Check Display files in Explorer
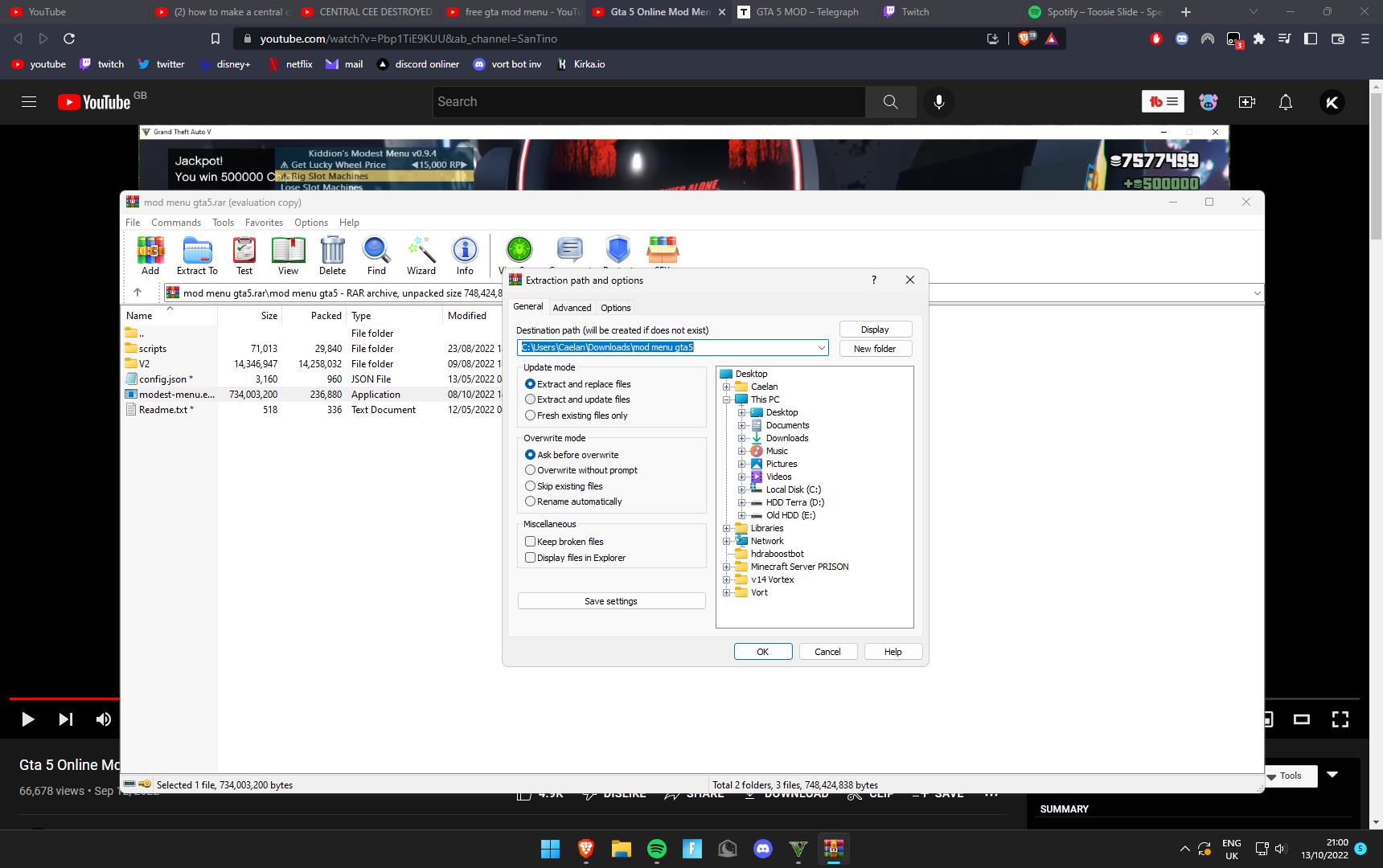The width and height of the screenshot is (1383, 868). [531, 558]
